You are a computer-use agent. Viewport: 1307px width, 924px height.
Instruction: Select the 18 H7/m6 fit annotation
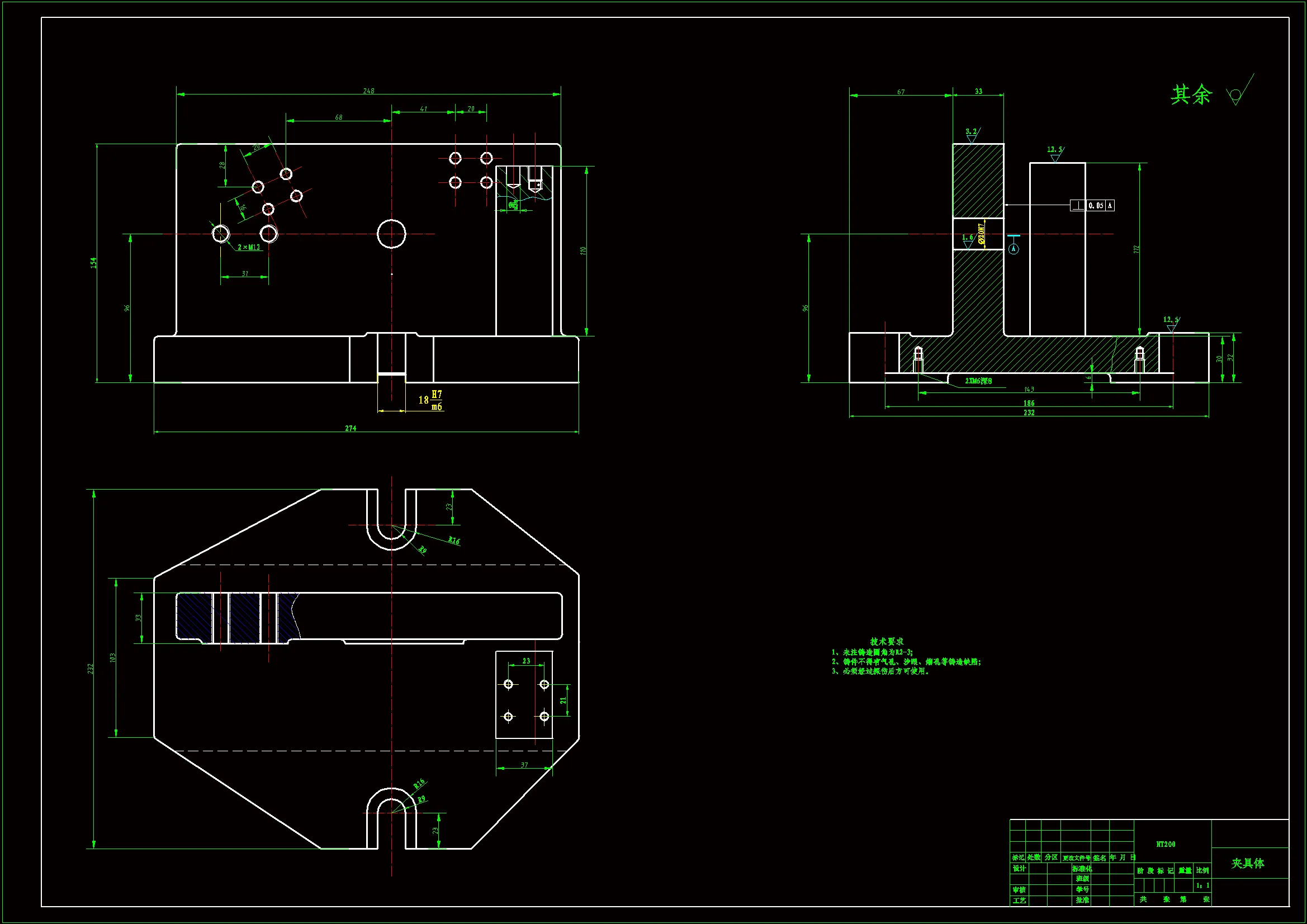[x=431, y=400]
